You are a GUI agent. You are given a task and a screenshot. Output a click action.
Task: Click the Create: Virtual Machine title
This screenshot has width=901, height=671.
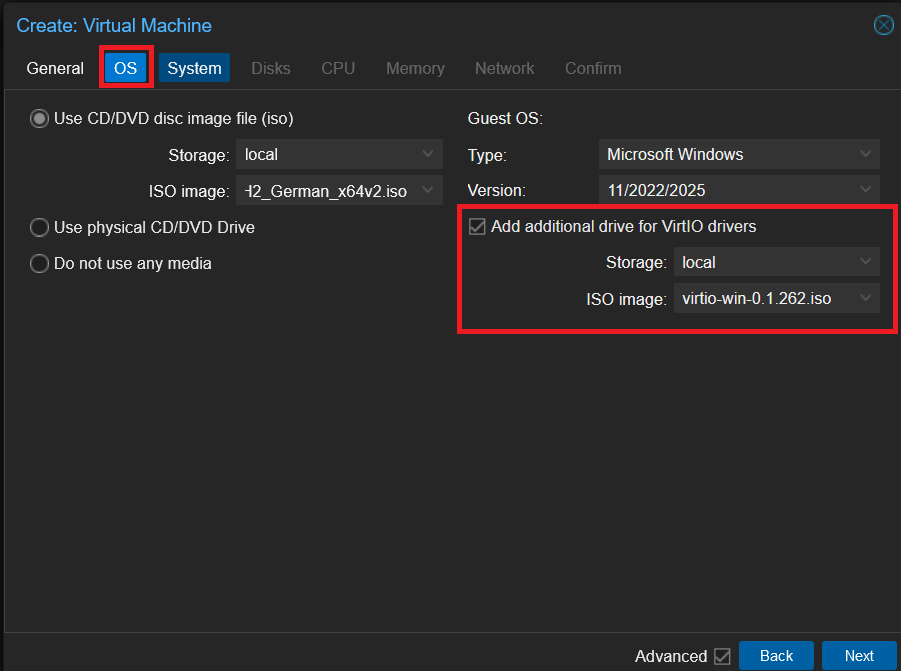114,26
